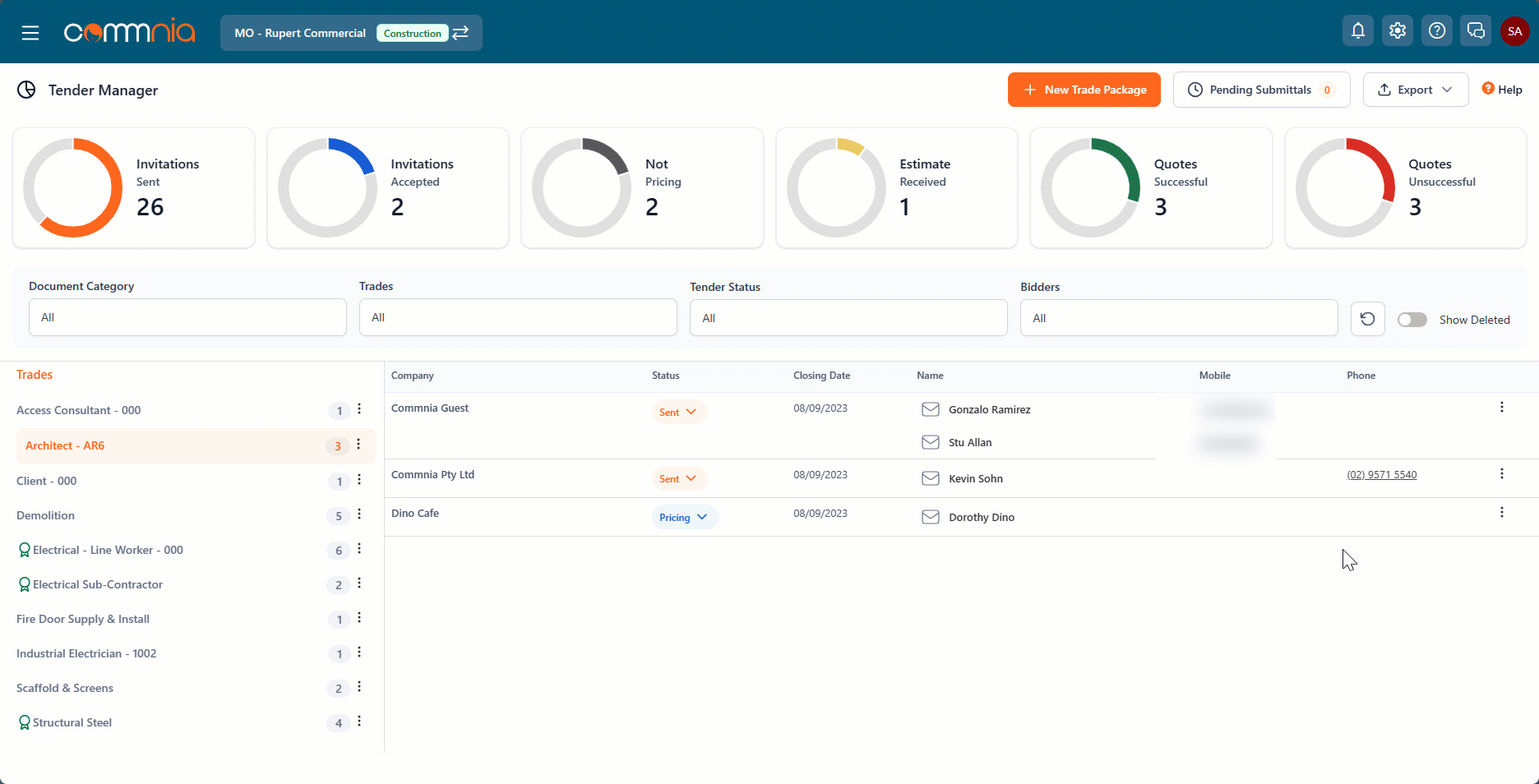This screenshot has height=784, width=1539.
Task: Sort by Closing Date column header
Action: [x=821, y=376]
